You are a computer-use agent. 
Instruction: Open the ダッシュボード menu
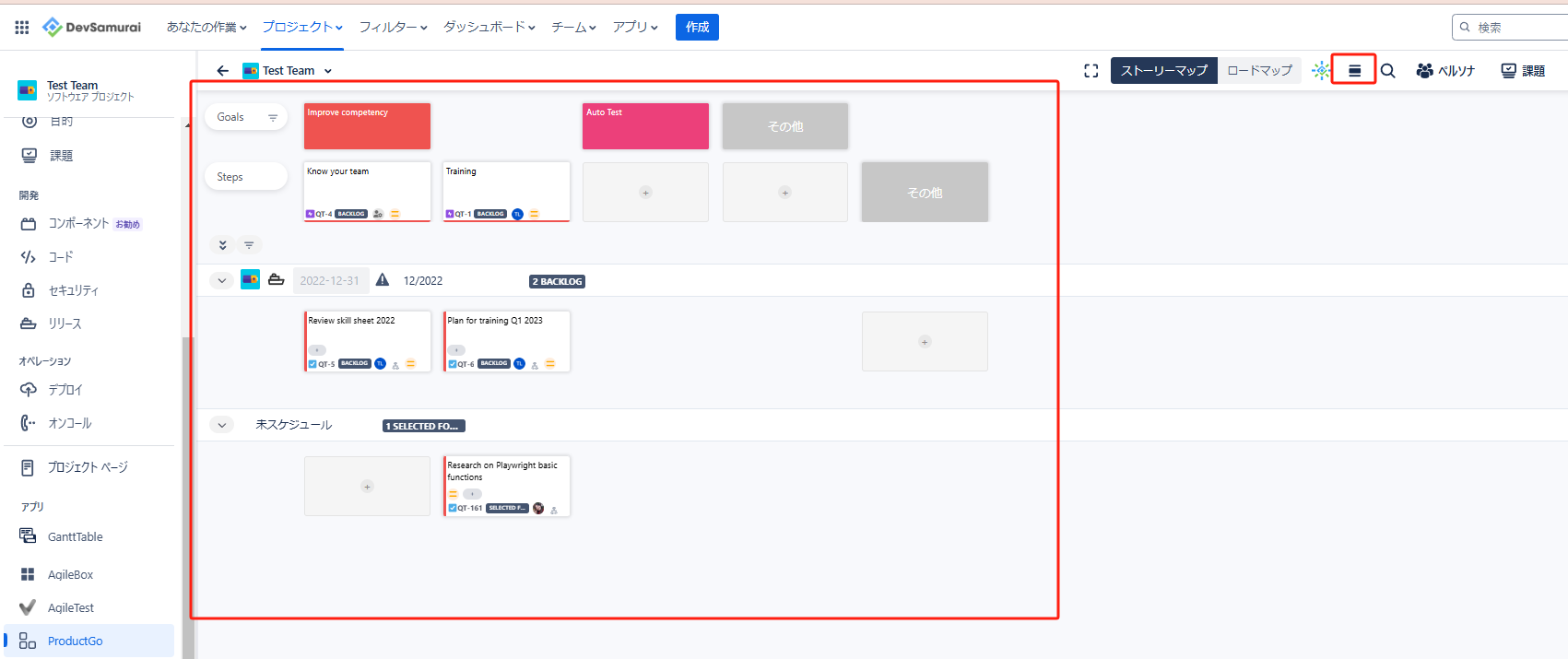(x=489, y=28)
